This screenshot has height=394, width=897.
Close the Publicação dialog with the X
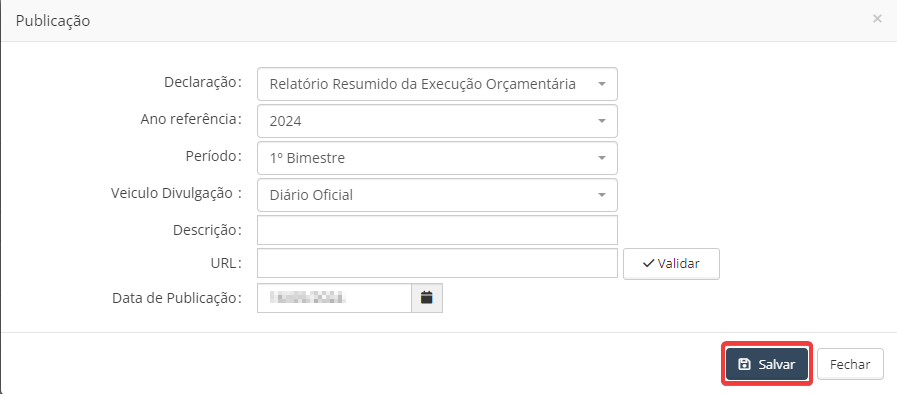coord(877,19)
